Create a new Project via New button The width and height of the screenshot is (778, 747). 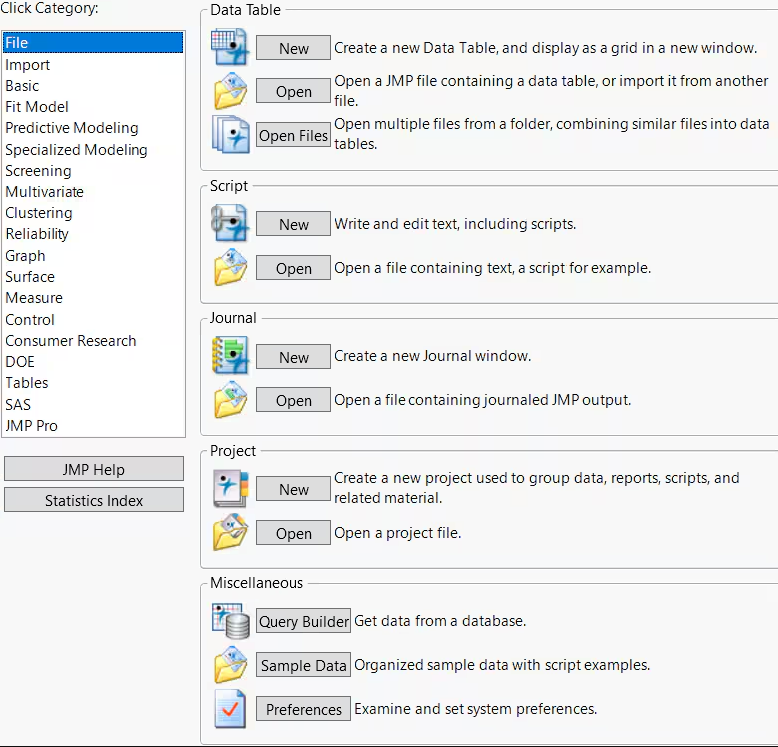(x=293, y=489)
